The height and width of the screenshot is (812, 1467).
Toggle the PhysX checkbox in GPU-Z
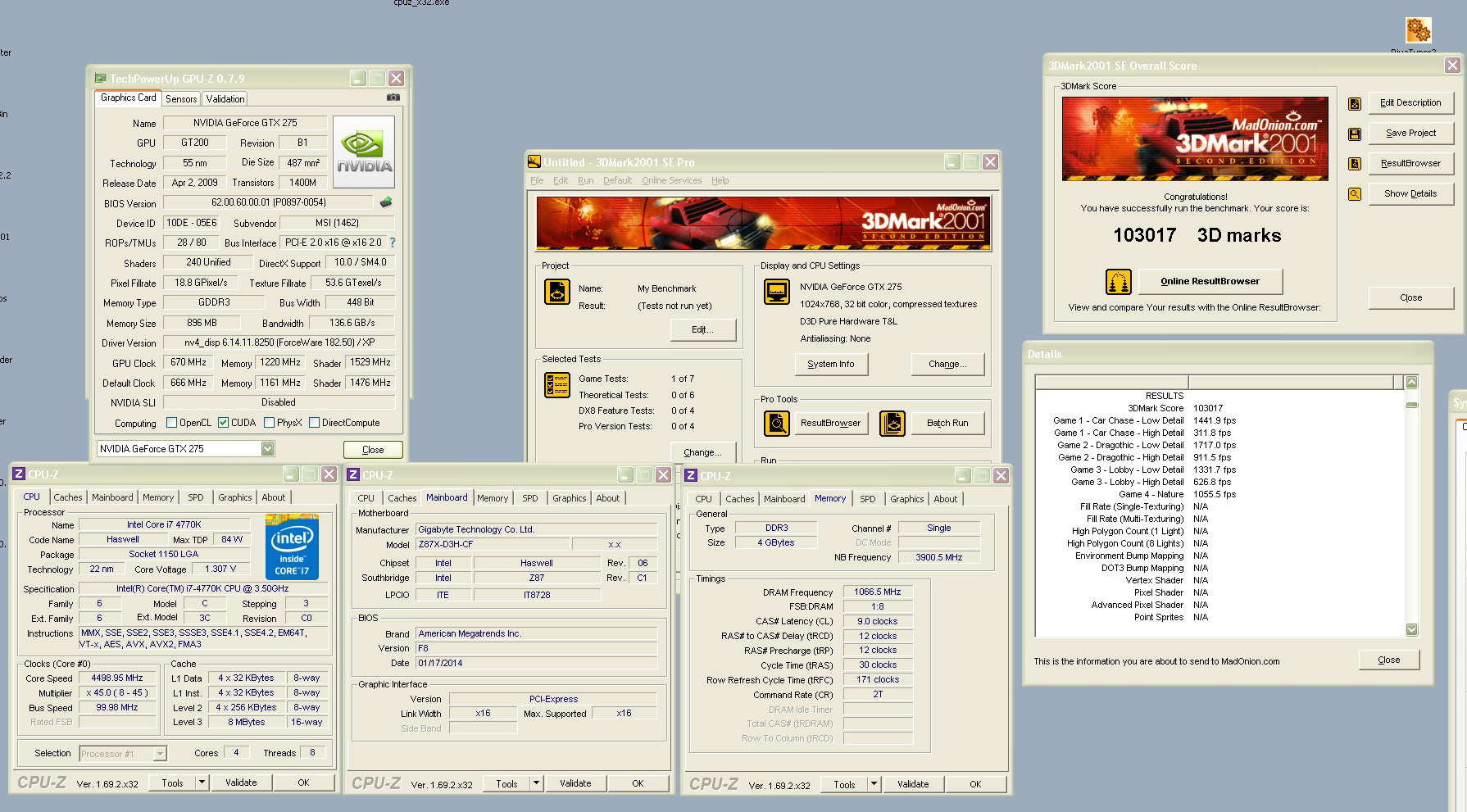coord(269,423)
